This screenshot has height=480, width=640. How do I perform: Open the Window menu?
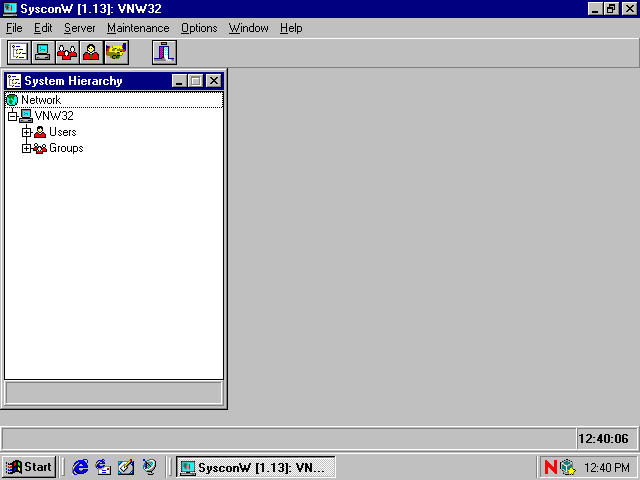pos(249,28)
